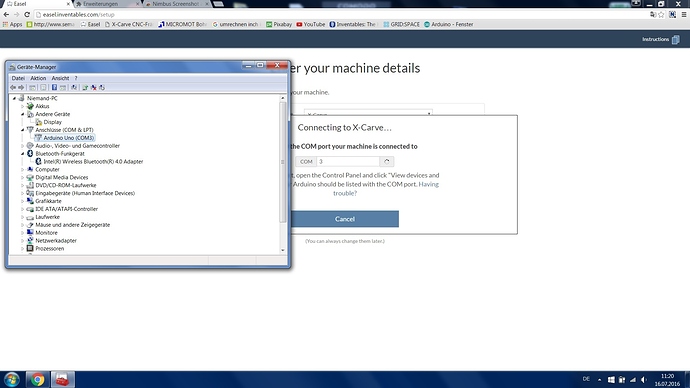Open the Arduino - Fenster bookmark
The height and width of the screenshot is (388, 690).
[448, 24]
